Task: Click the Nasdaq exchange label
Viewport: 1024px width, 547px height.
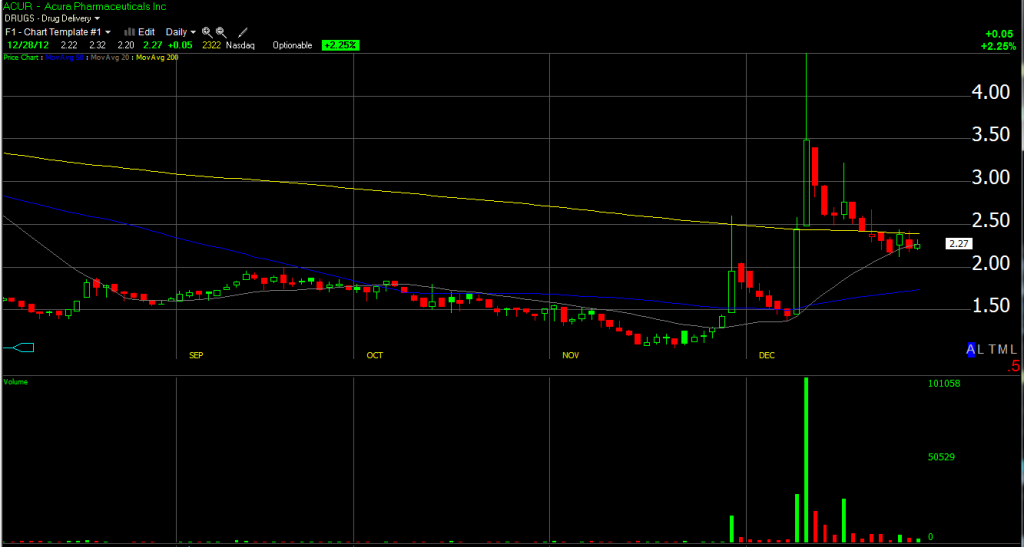Action: pos(240,45)
